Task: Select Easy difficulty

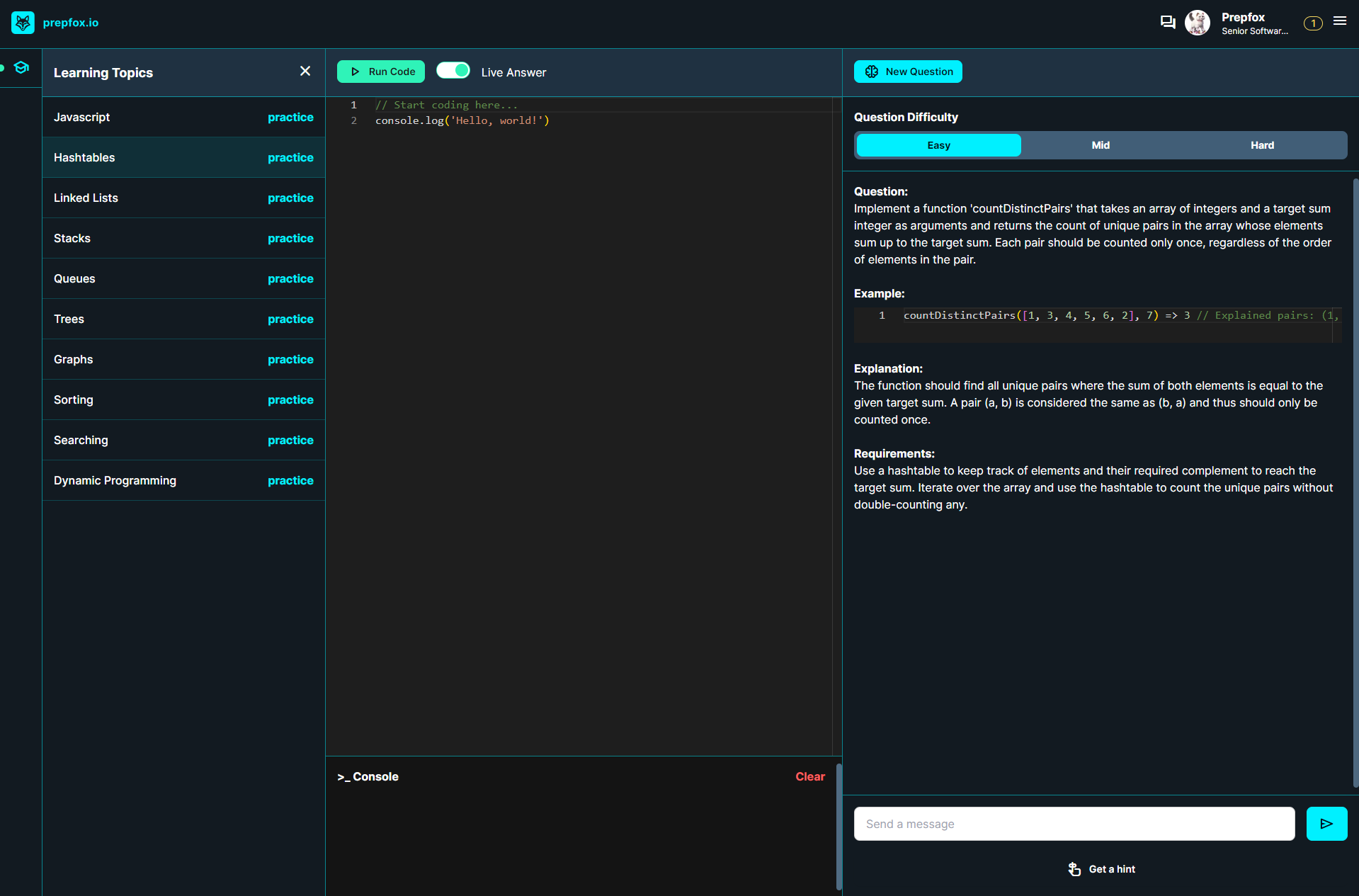Action: (939, 145)
